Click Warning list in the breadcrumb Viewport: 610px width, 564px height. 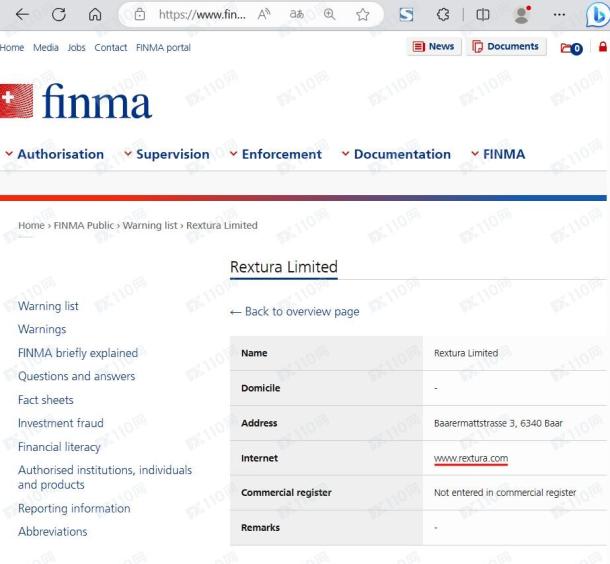tap(150, 225)
